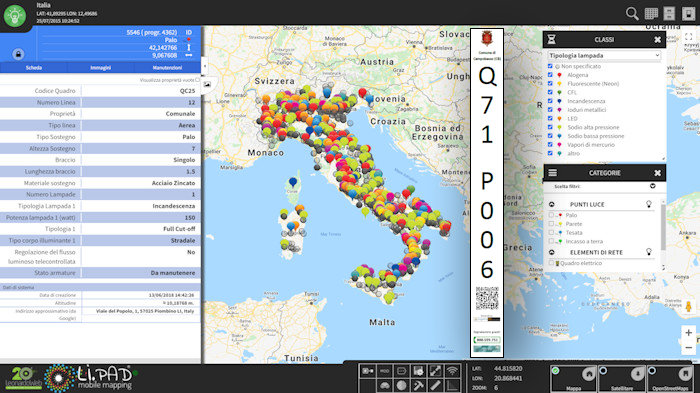This screenshot has width=700, height=393.
Task: Click the Tipo corpo illuminante value Stradale
Action: pos(183,240)
